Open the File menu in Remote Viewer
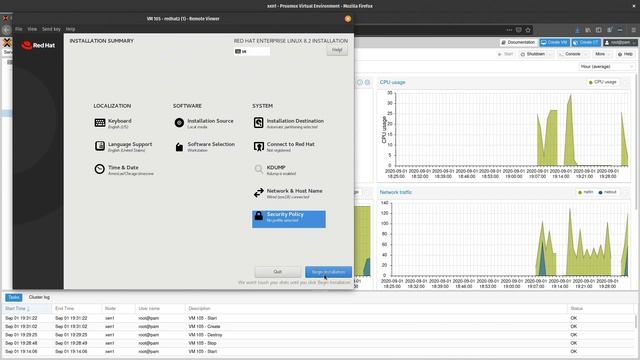The width and height of the screenshot is (640, 360). click(19, 29)
